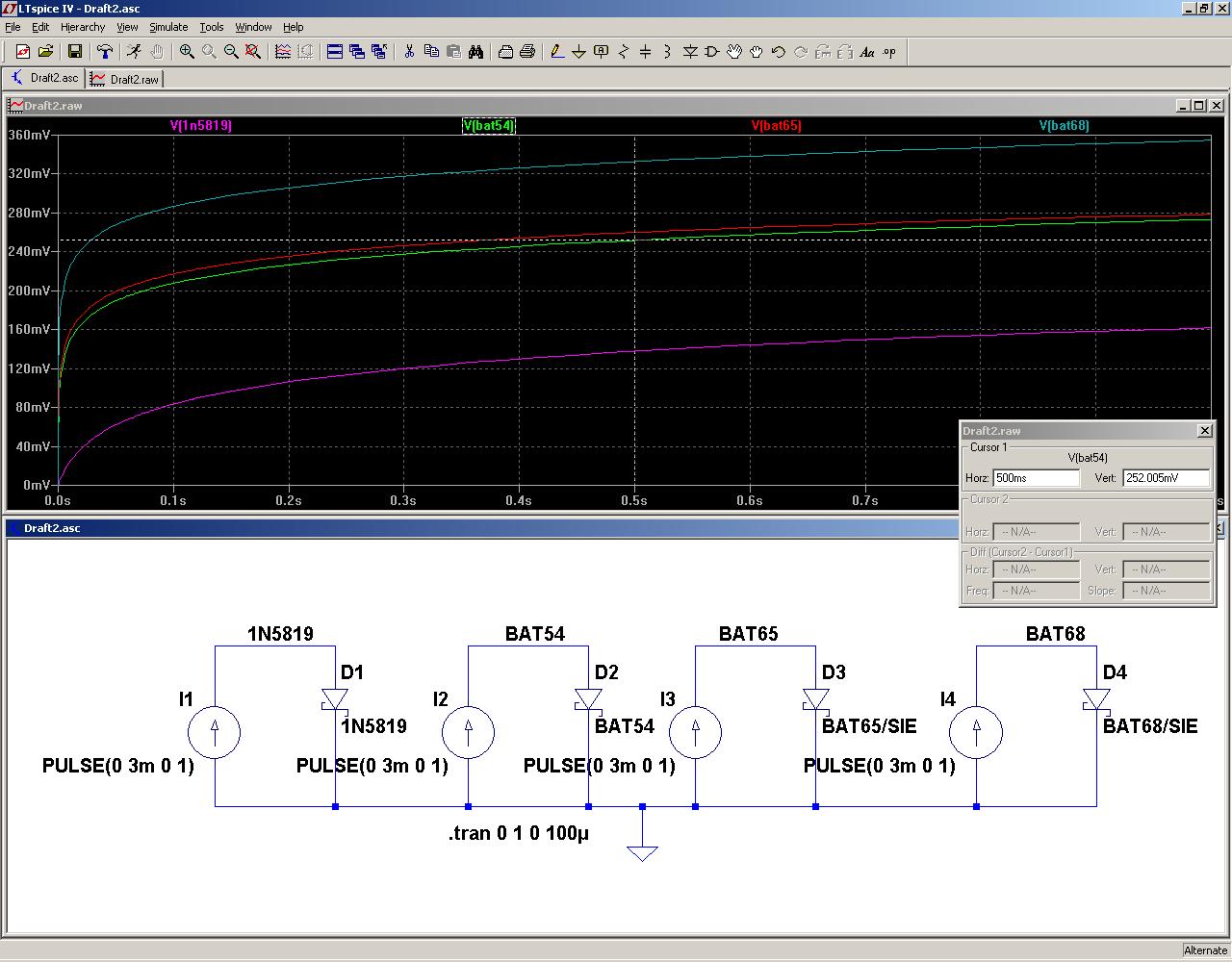
Task: Click the BAT54 net label text
Action: click(x=534, y=634)
